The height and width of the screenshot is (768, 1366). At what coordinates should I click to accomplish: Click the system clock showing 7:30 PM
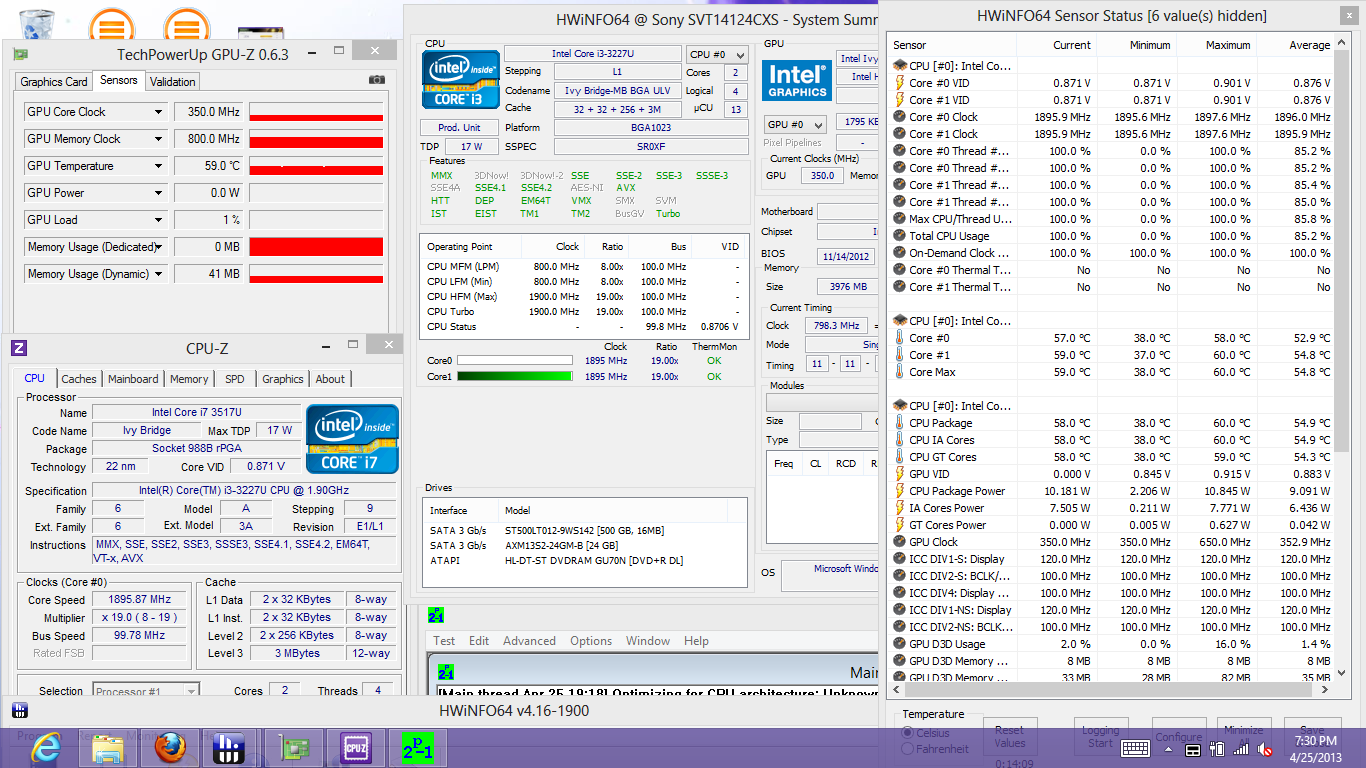[1315, 741]
